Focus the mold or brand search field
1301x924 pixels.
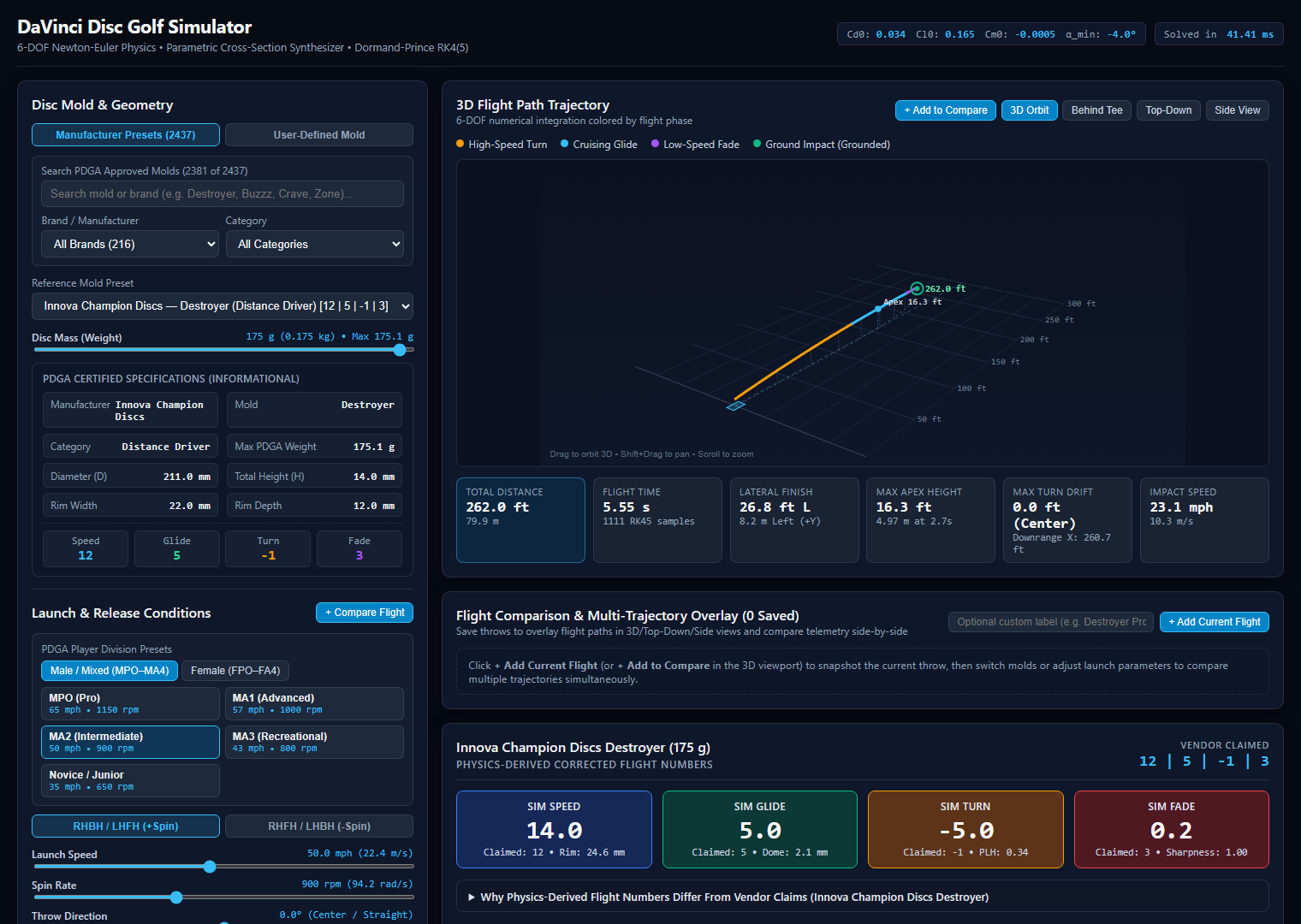pos(223,194)
